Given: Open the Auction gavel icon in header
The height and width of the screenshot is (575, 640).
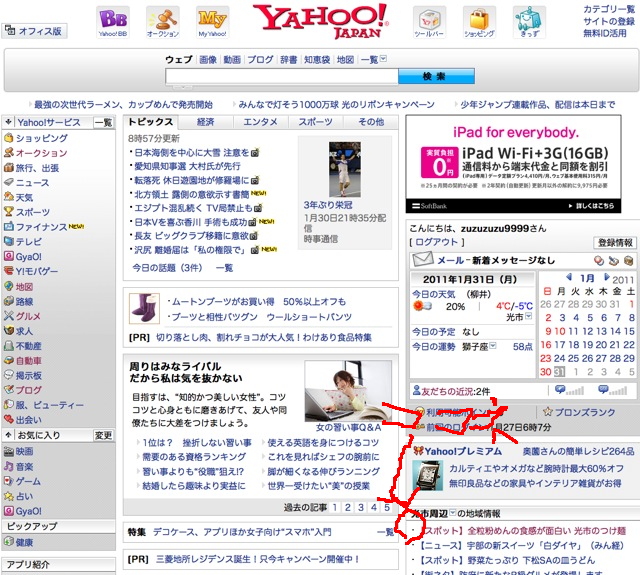Looking at the screenshot, I should (163, 22).
